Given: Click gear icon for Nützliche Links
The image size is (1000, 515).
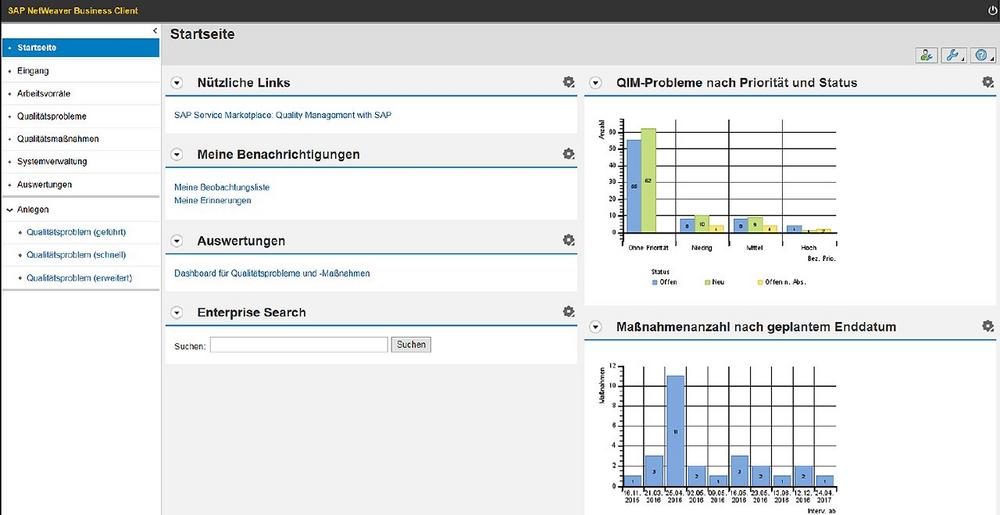Looking at the screenshot, I should 569,82.
